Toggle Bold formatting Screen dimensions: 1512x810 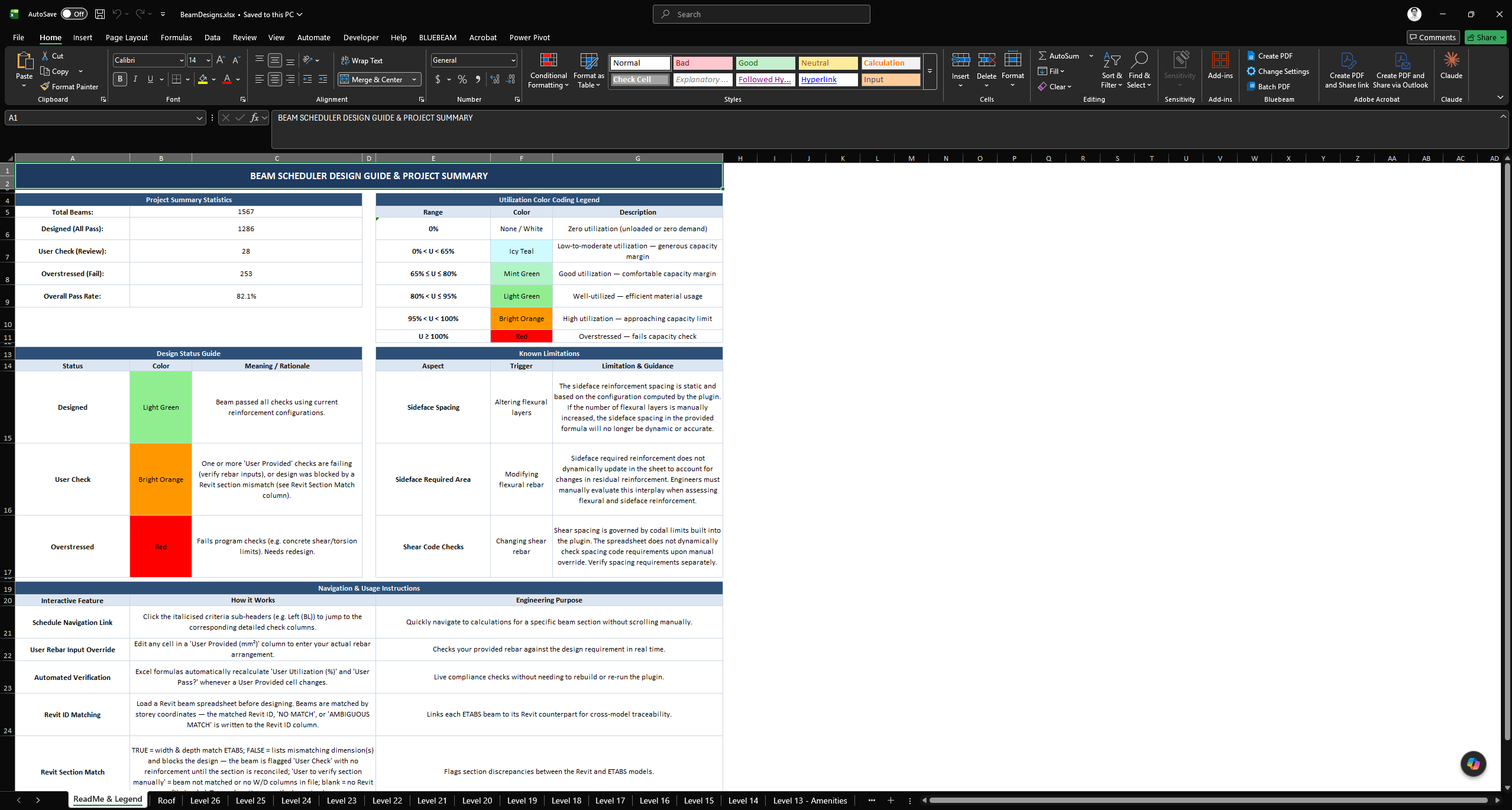point(120,79)
